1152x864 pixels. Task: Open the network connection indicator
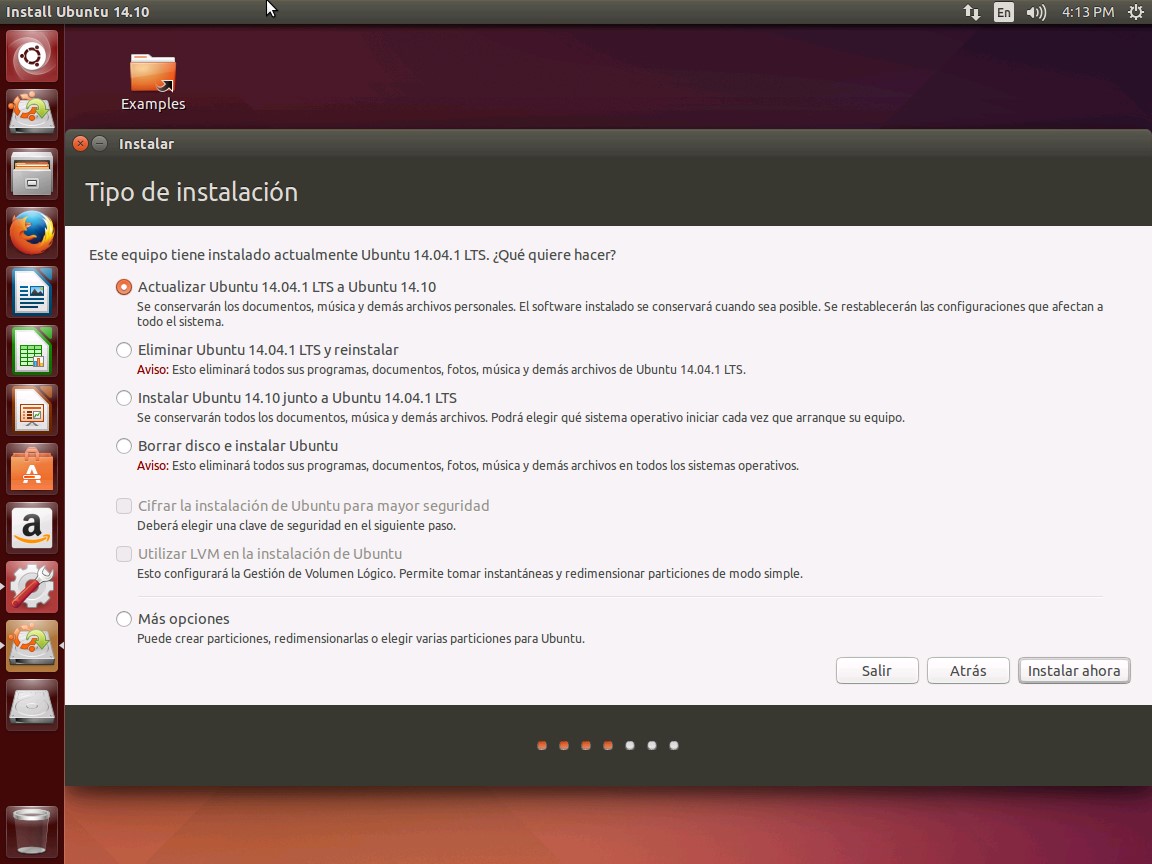(x=971, y=12)
